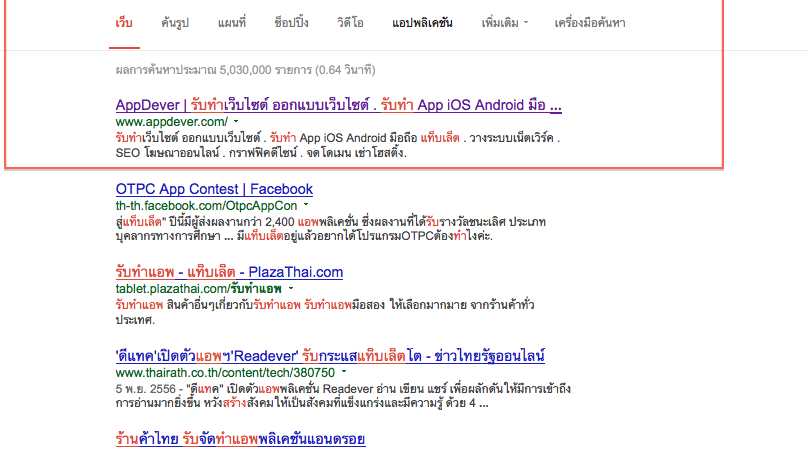Expand the เพิ่มเติม more dropdown
808x450 pixels.
coord(504,21)
